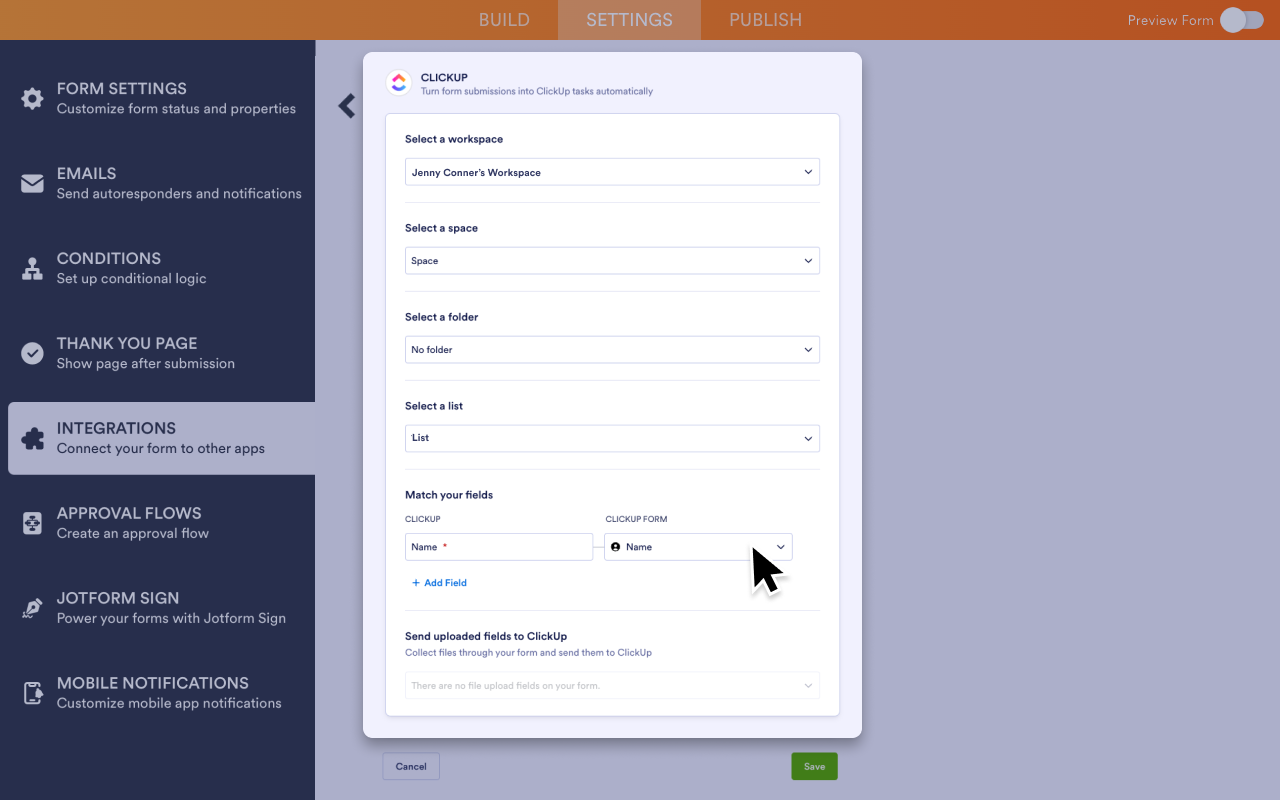Open the file upload fields dropdown
Image resolution: width=1280 pixels, height=800 pixels.
pyautogui.click(x=612, y=685)
